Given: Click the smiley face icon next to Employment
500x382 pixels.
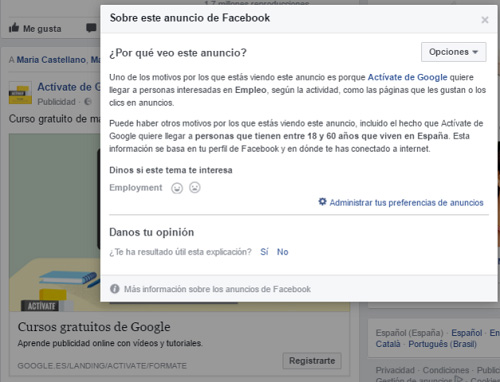Looking at the screenshot, I should coord(177,188).
